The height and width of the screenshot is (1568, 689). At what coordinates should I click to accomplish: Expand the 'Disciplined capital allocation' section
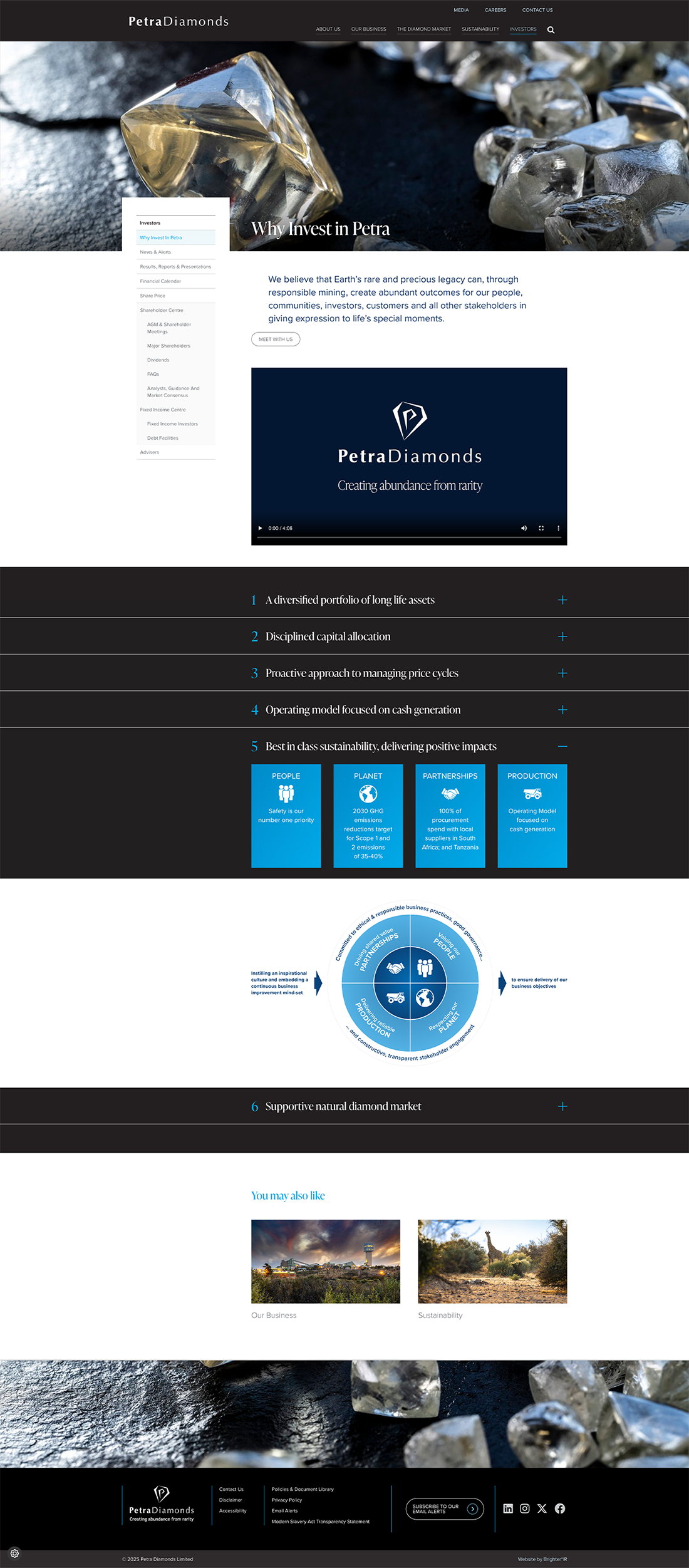562,636
